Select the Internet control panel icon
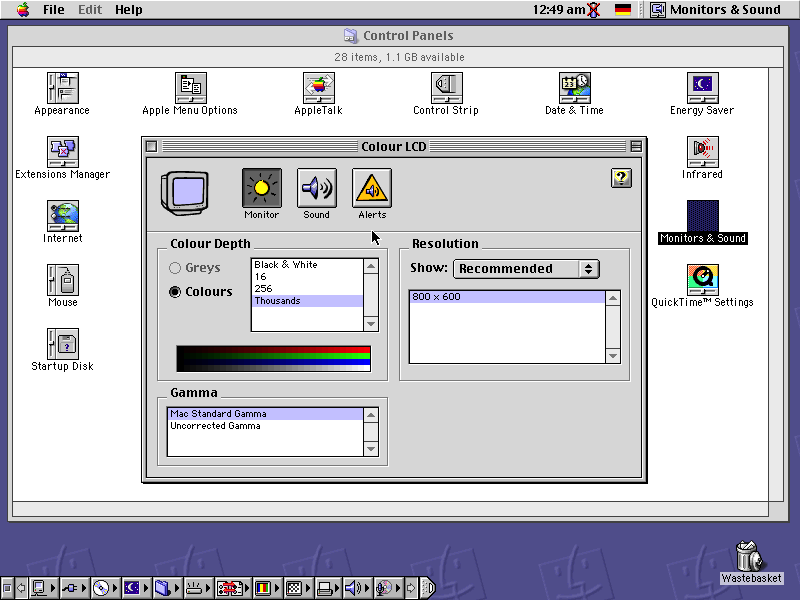Screen dimensions: 800x600 pos(62,216)
